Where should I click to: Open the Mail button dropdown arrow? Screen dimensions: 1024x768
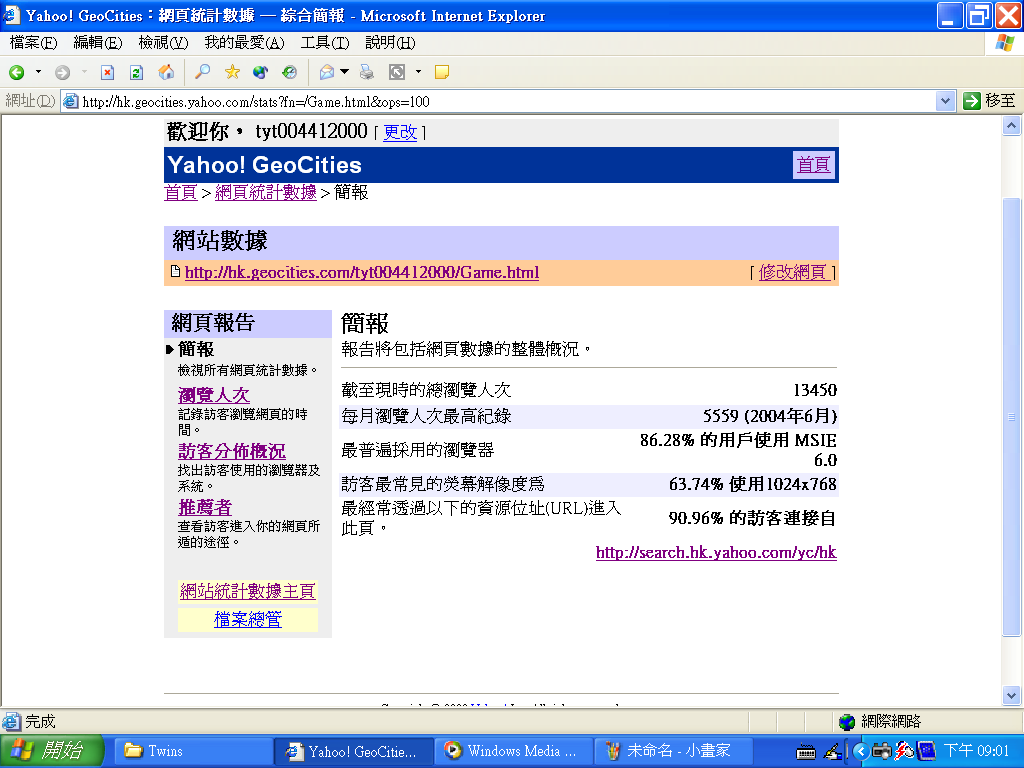point(344,72)
